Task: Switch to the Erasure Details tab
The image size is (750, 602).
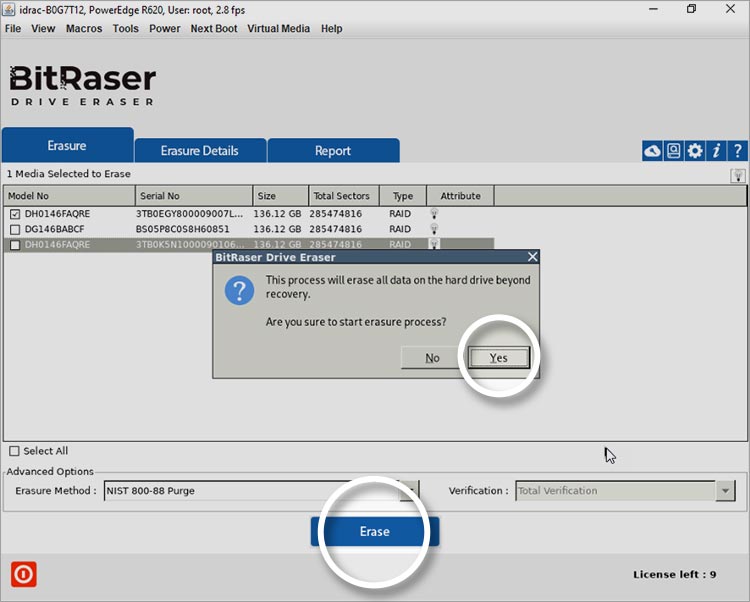Action: (200, 151)
